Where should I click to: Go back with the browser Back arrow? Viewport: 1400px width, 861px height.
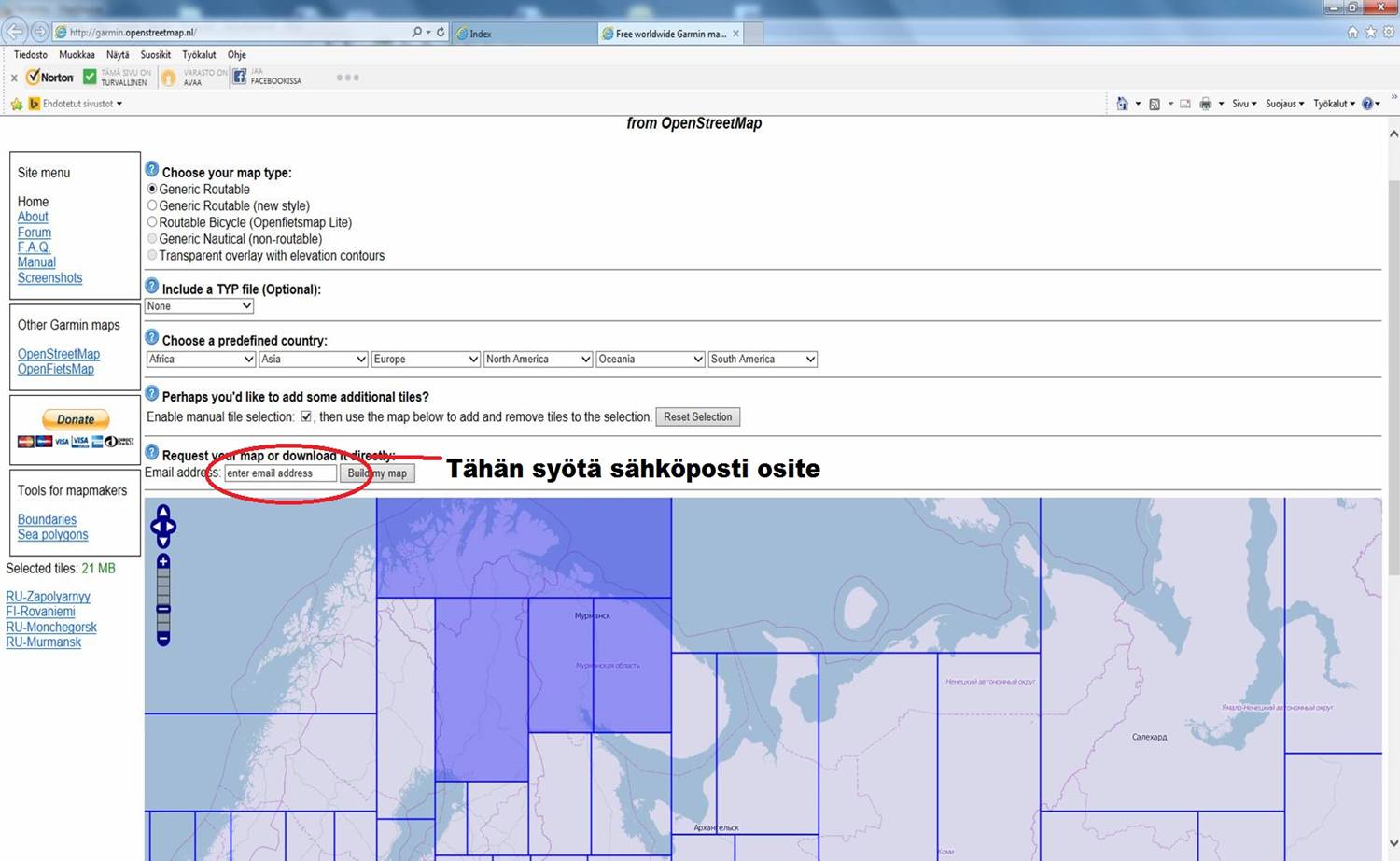click(14, 32)
